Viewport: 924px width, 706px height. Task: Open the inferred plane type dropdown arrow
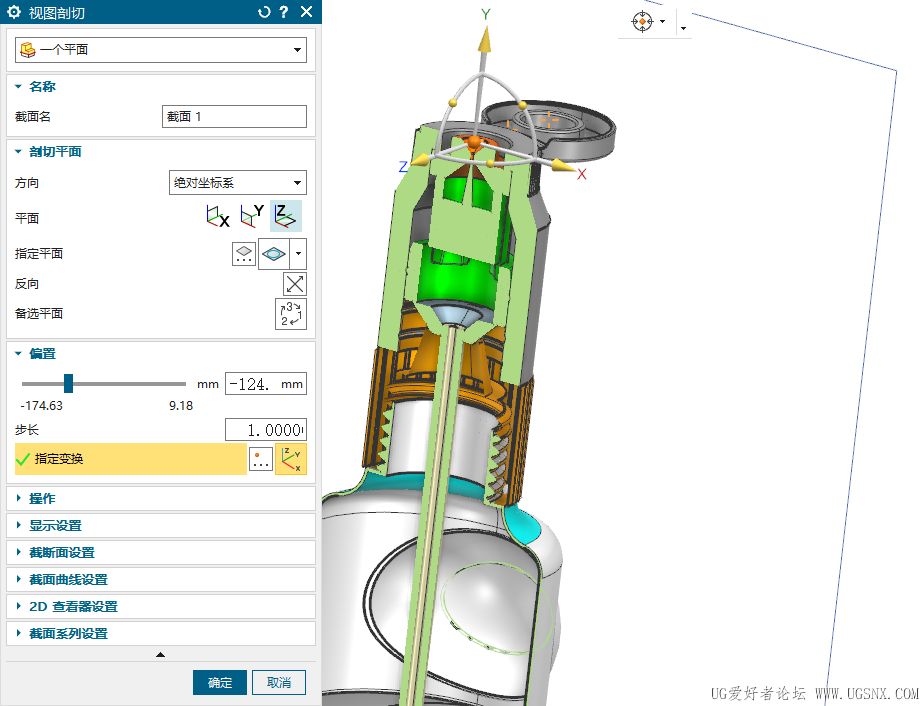tap(298, 254)
